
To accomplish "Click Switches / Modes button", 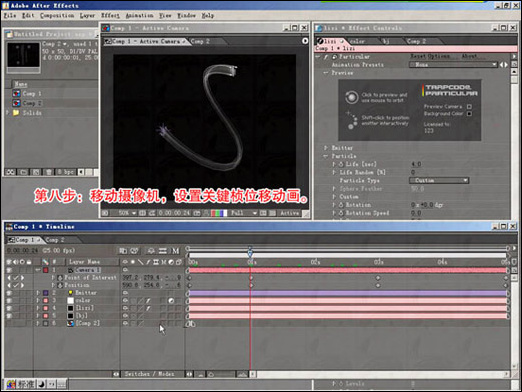I will 149,374.
